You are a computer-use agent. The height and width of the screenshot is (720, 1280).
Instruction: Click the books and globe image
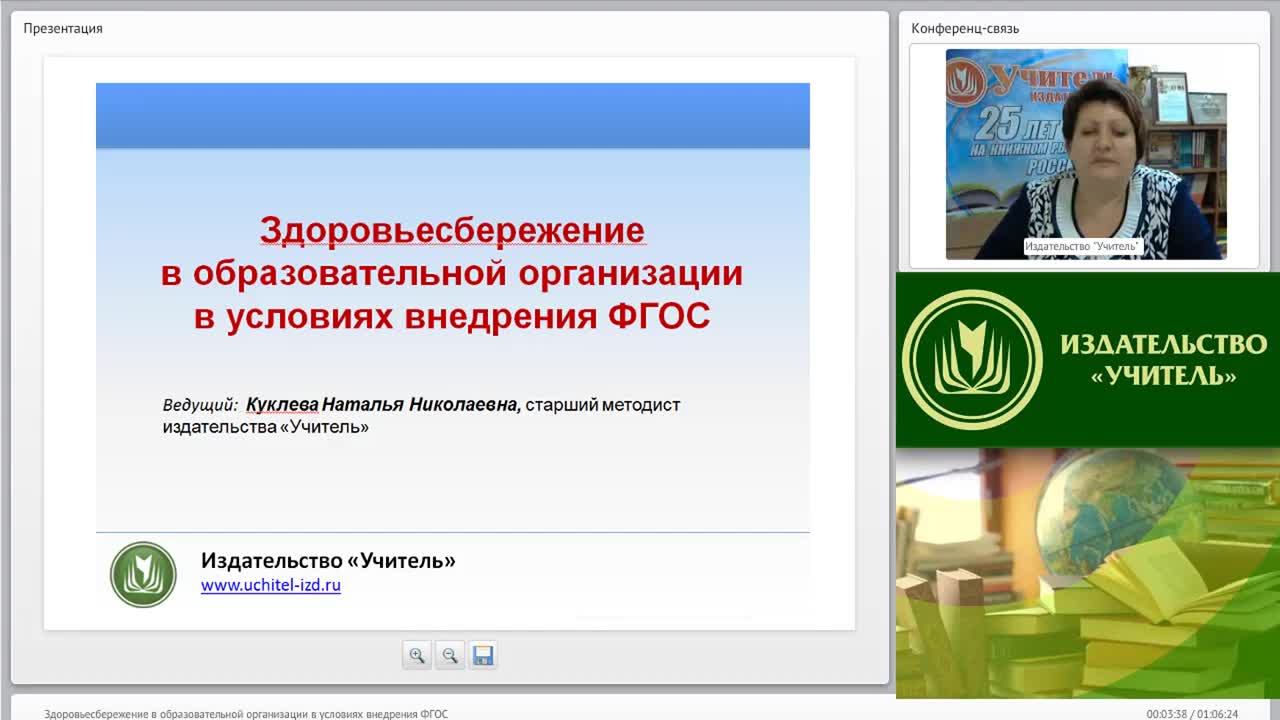click(x=1088, y=573)
